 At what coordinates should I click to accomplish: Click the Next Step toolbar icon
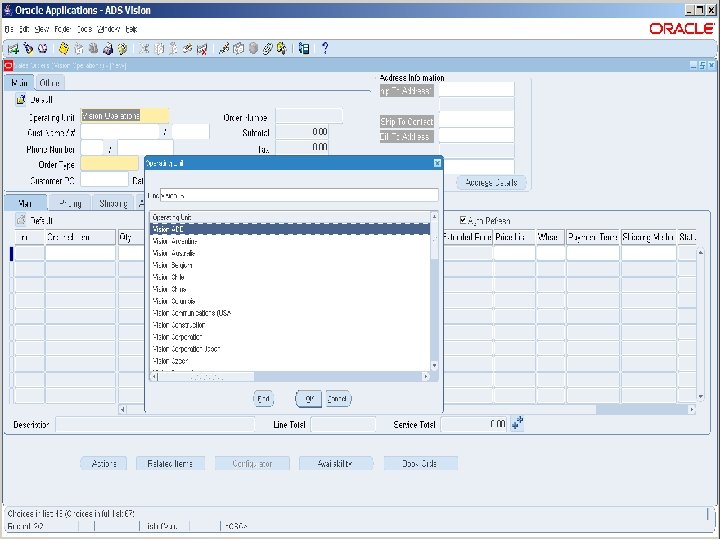[79, 49]
